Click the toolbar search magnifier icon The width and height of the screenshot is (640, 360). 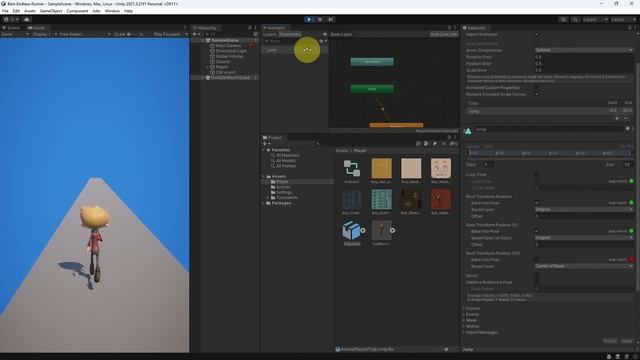(575, 19)
